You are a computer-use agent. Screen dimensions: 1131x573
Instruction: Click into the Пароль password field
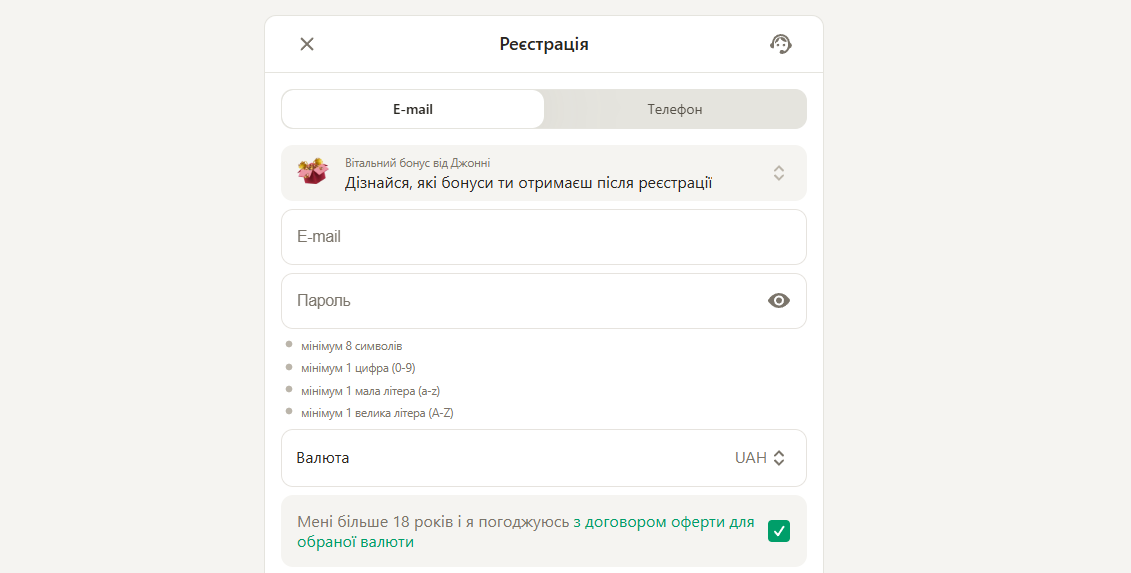point(520,301)
